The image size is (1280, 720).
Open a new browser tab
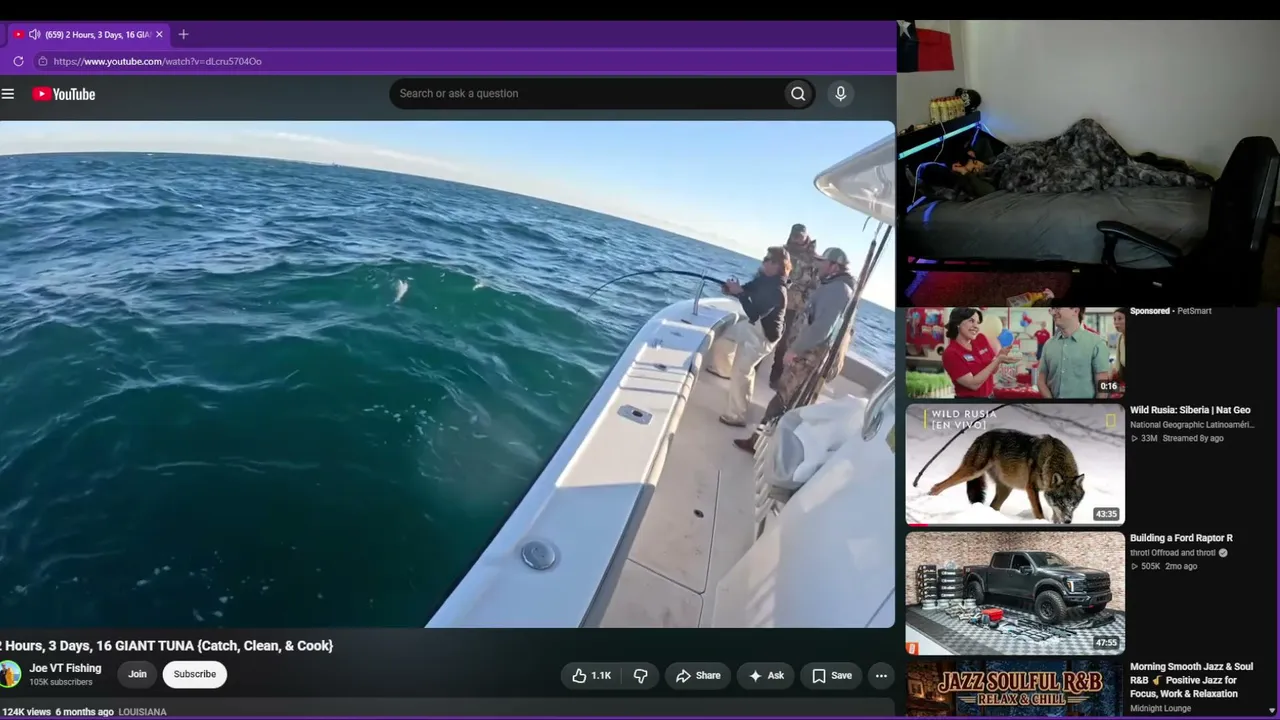(183, 34)
